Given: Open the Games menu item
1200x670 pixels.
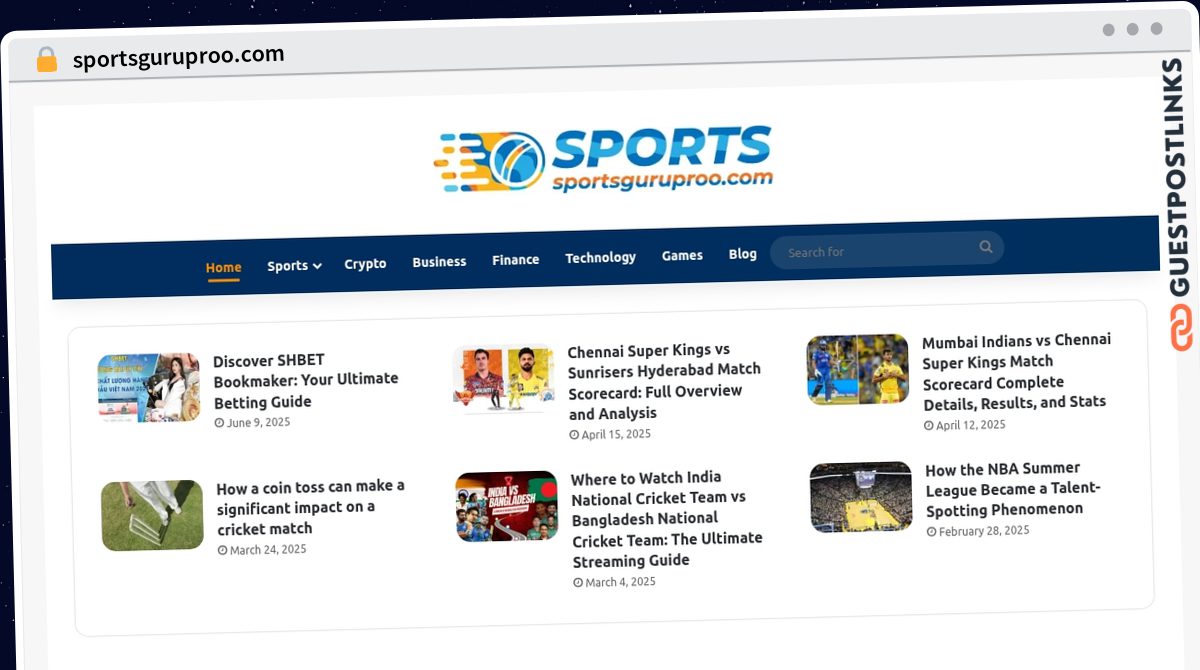Looking at the screenshot, I should [x=682, y=256].
